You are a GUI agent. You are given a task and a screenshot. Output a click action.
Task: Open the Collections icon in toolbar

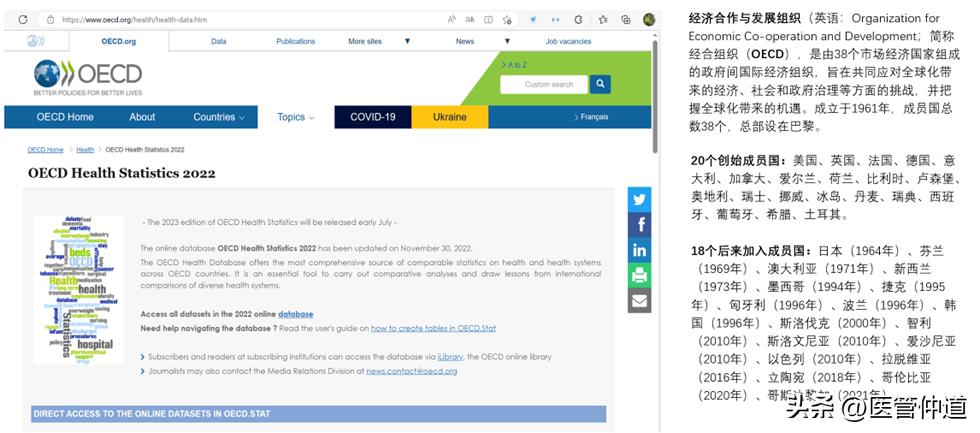pos(626,19)
